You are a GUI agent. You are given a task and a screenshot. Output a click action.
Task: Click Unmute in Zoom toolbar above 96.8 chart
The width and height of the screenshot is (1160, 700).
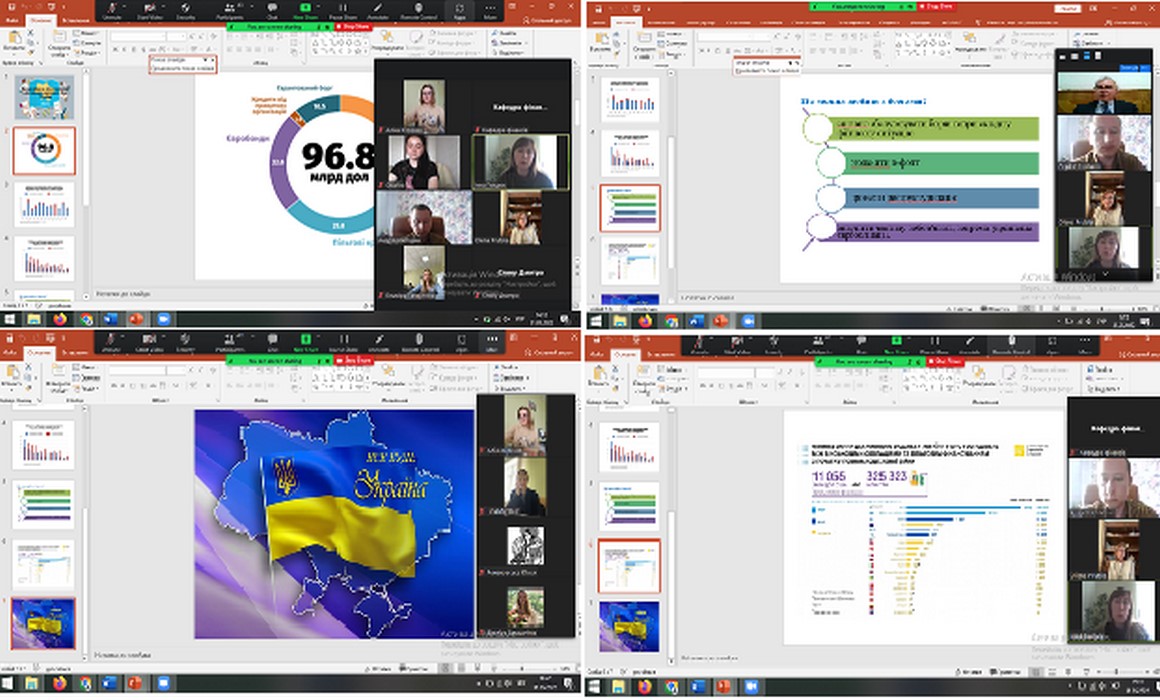pos(112,9)
